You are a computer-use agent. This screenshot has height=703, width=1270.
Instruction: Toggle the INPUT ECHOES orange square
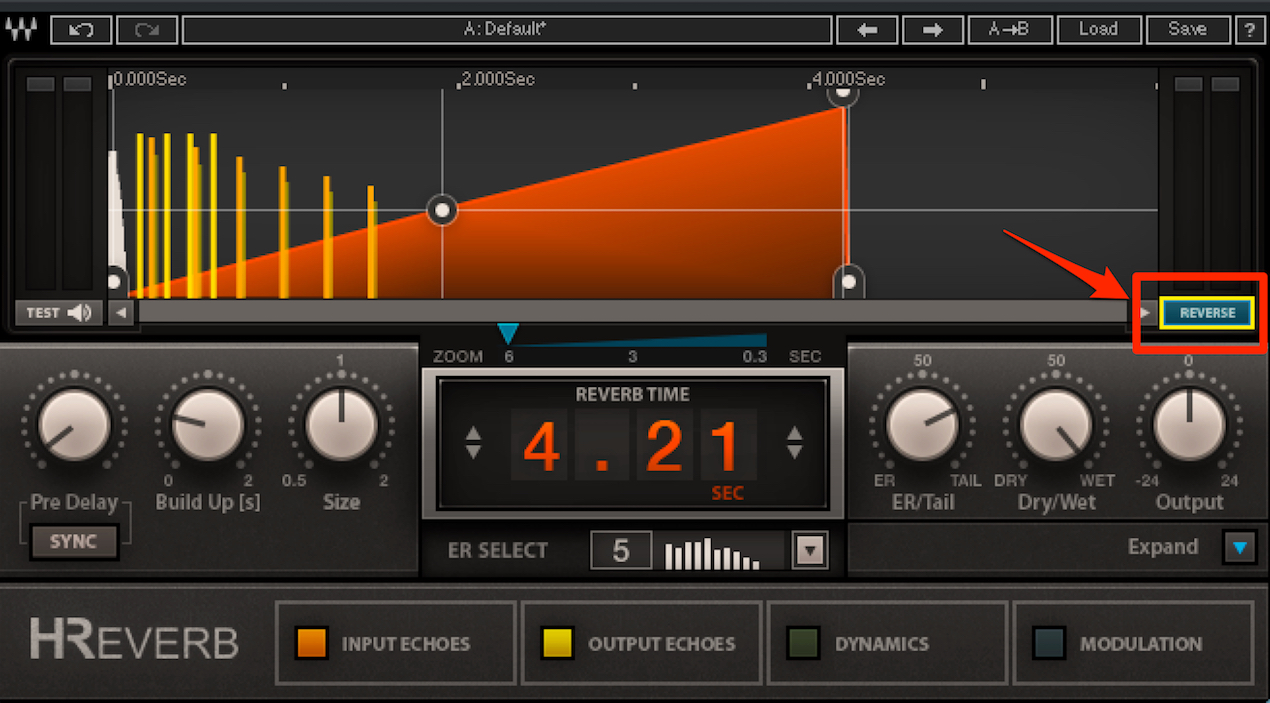click(x=312, y=643)
